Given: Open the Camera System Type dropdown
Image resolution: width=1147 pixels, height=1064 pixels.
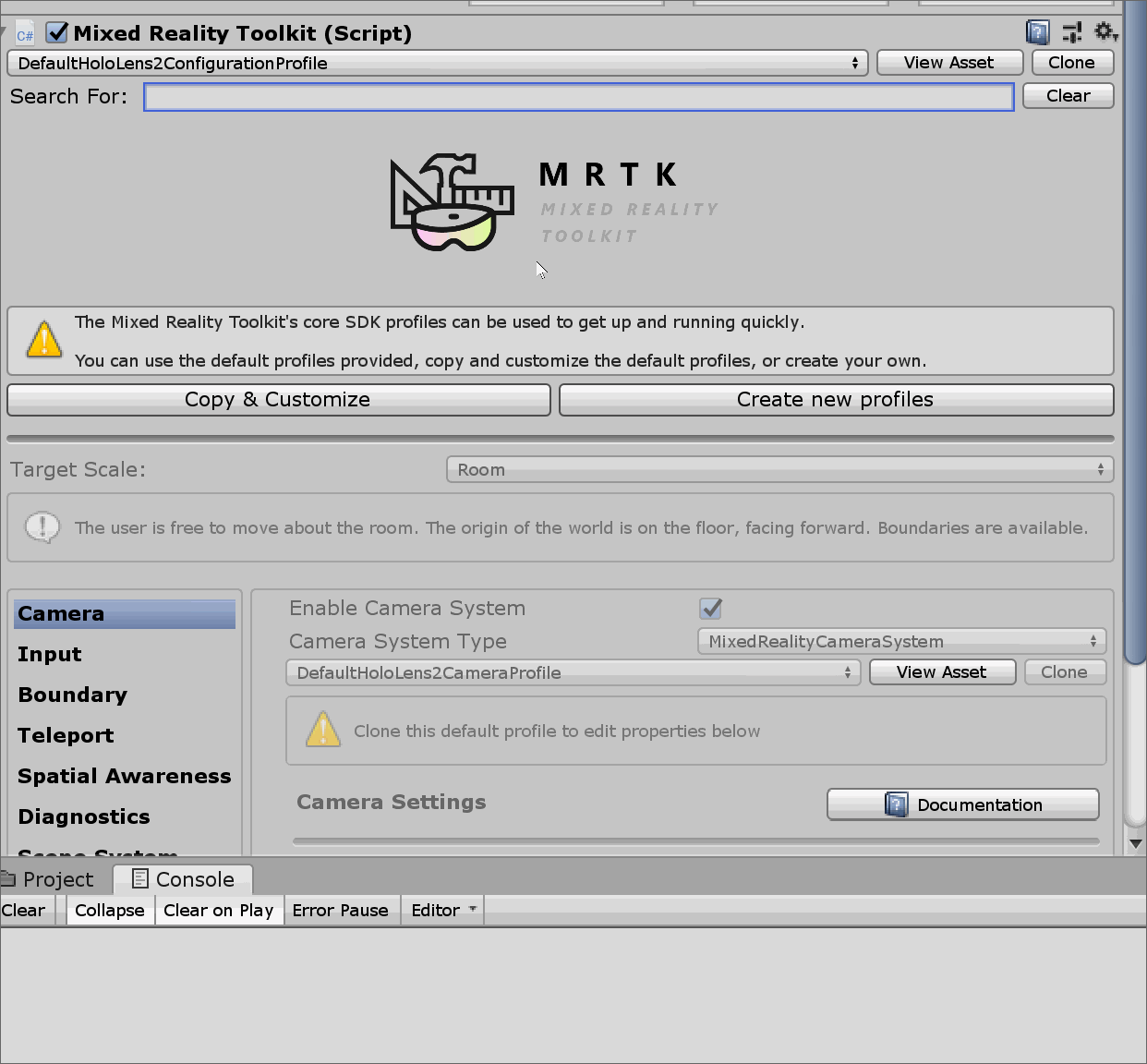Looking at the screenshot, I should coord(901,641).
